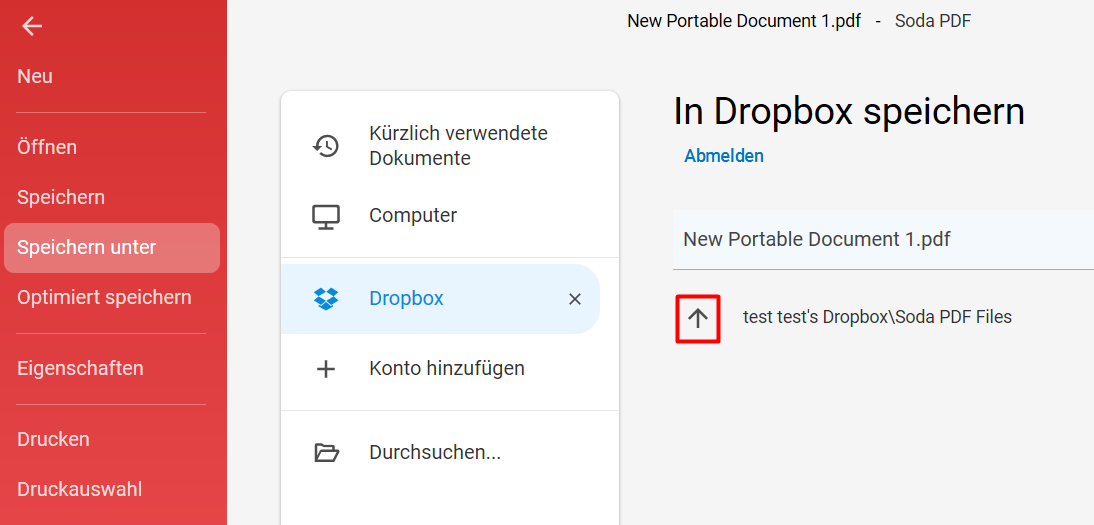1094x525 pixels.
Task: Choose Konto hinzufügen
Action: [x=447, y=368]
